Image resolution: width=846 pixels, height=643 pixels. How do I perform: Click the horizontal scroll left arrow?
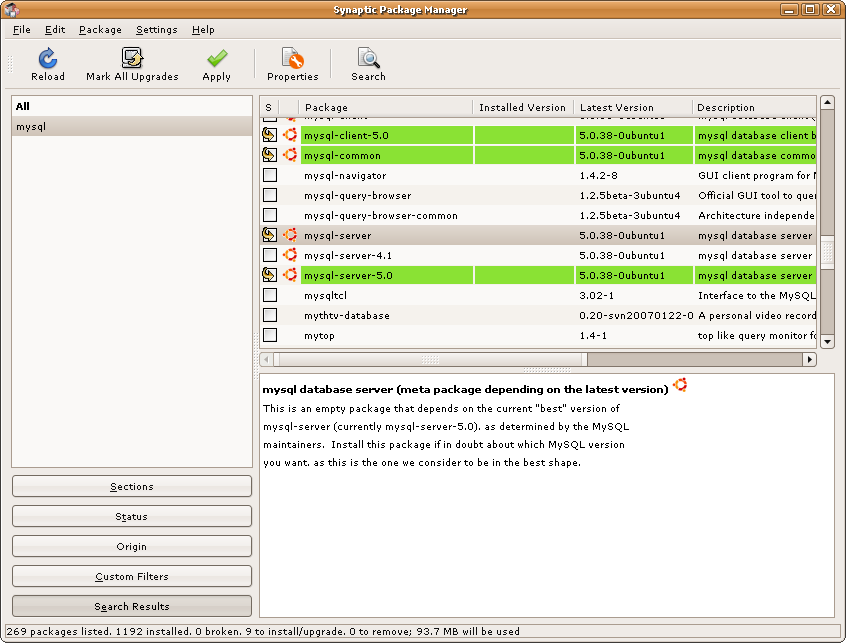pyautogui.click(x=266, y=359)
